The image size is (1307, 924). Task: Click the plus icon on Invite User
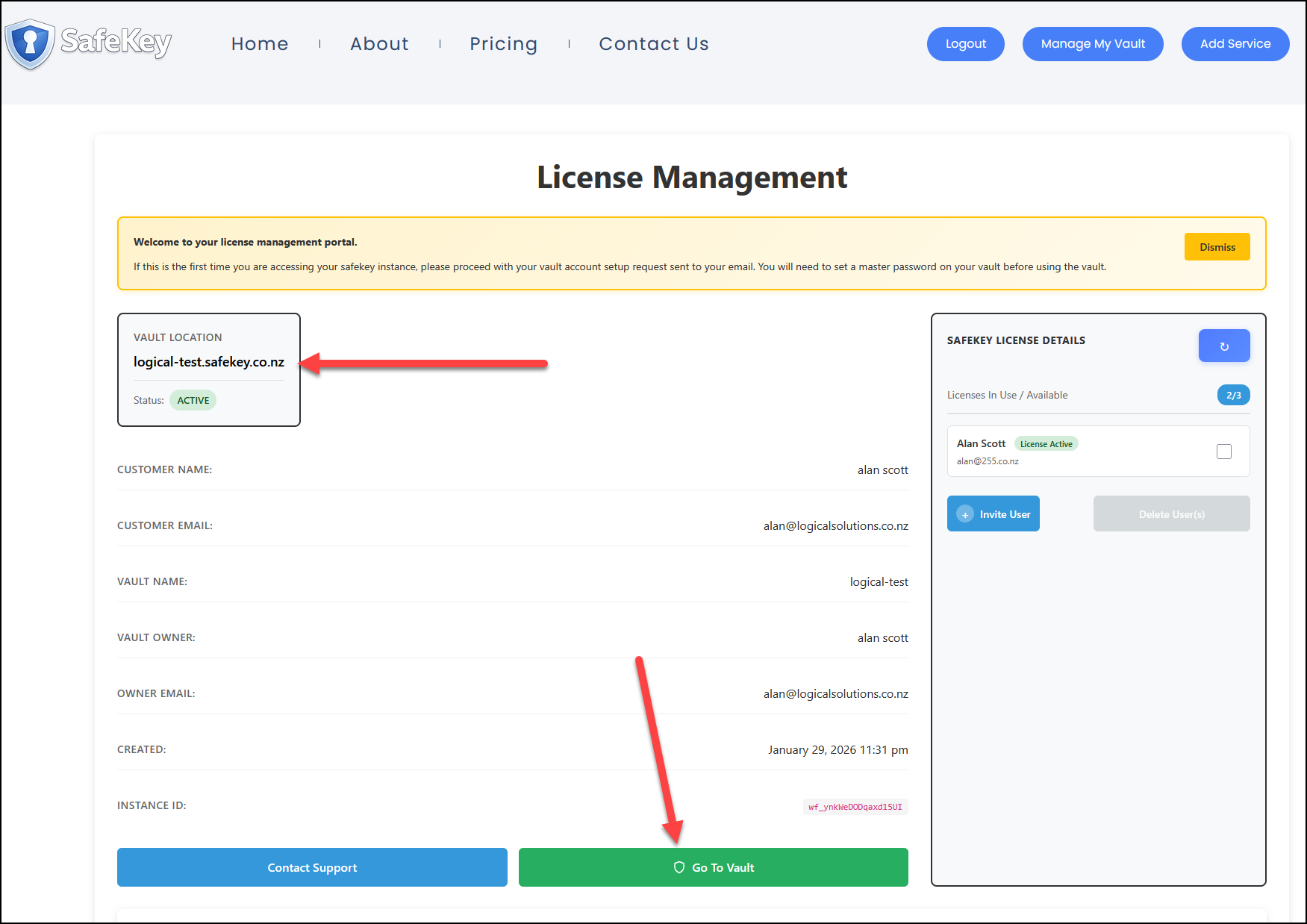(x=965, y=514)
